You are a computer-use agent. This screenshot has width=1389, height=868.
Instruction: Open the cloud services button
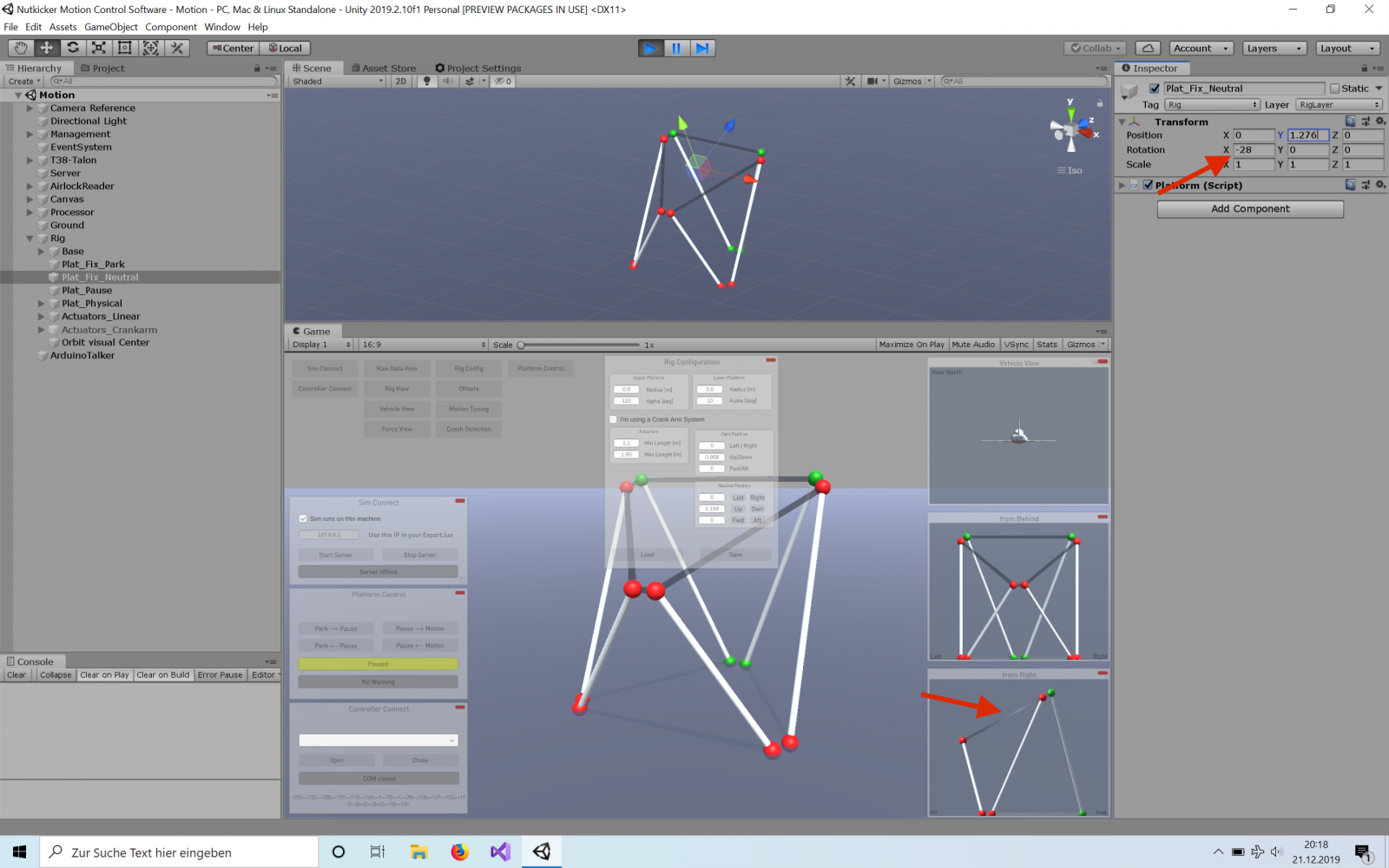[x=1148, y=48]
